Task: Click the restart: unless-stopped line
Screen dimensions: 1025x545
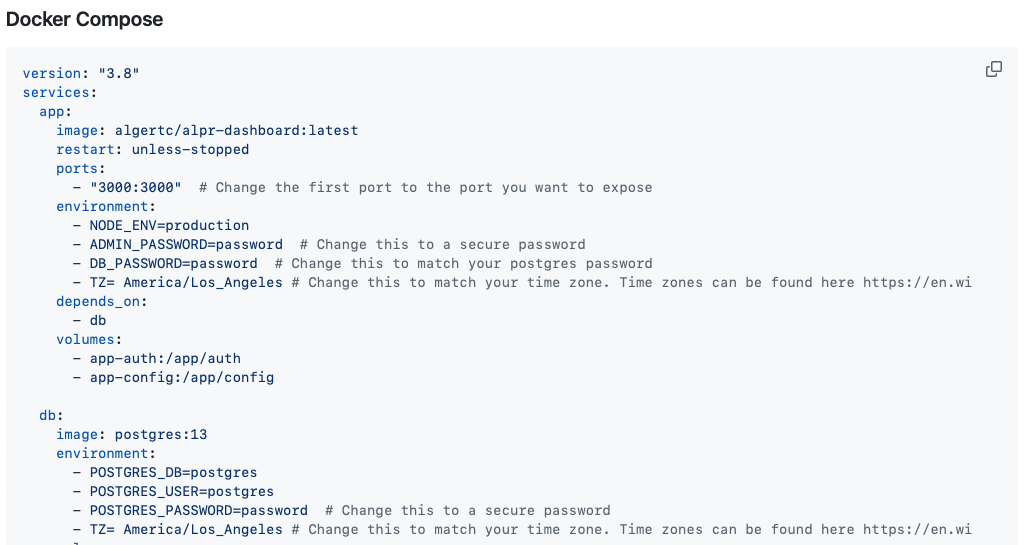Action: tap(152, 149)
